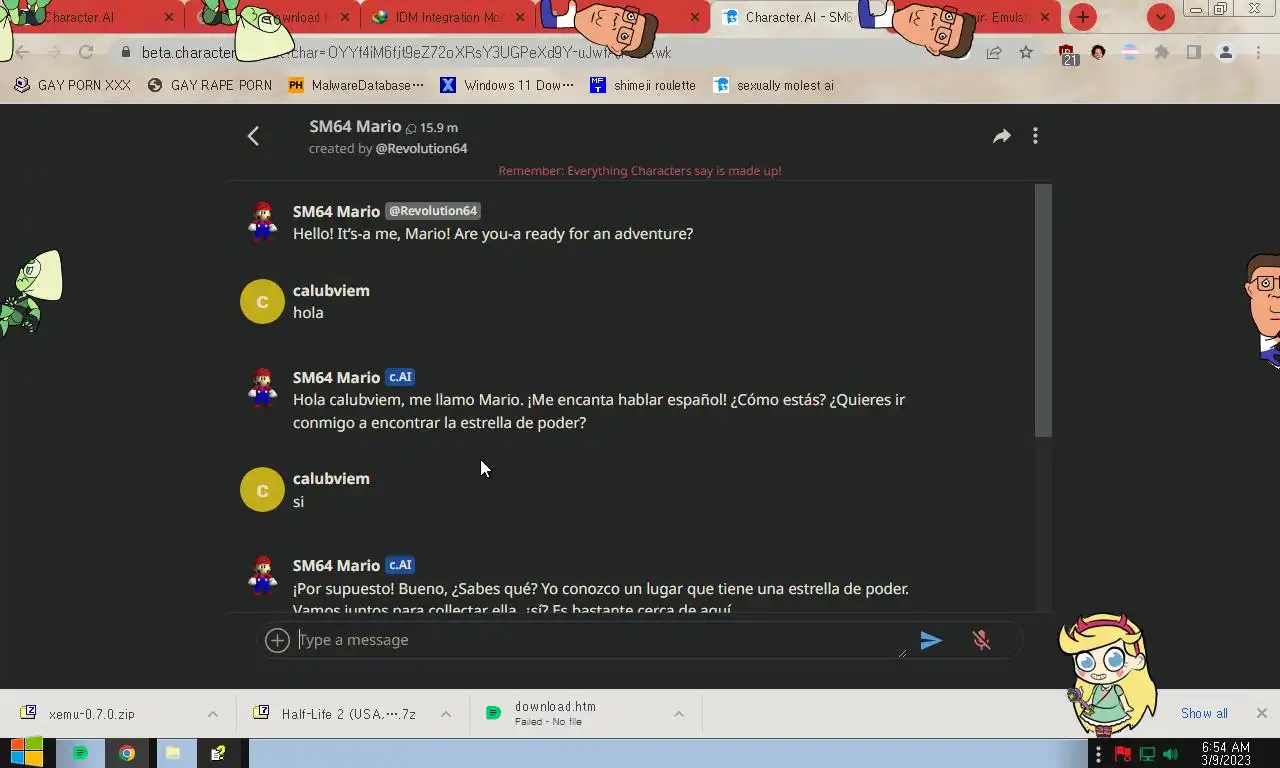This screenshot has width=1280, height=768.
Task: Close the IDM Integration Module tab
Action: coord(521,17)
